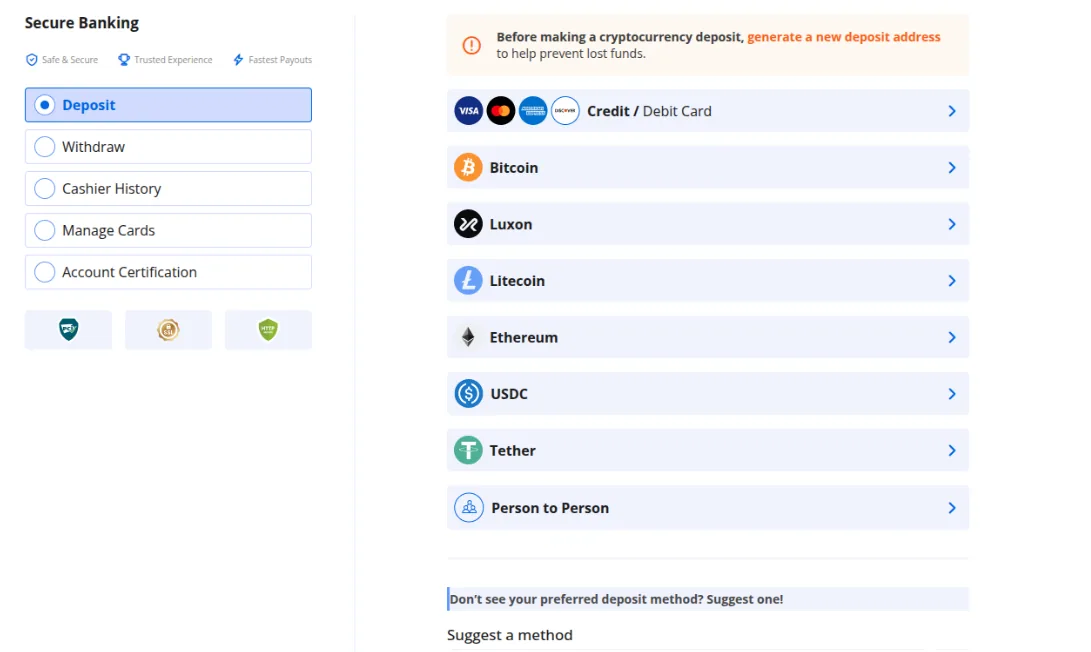Click the Ethereum method name
1091x652 pixels.
[523, 337]
